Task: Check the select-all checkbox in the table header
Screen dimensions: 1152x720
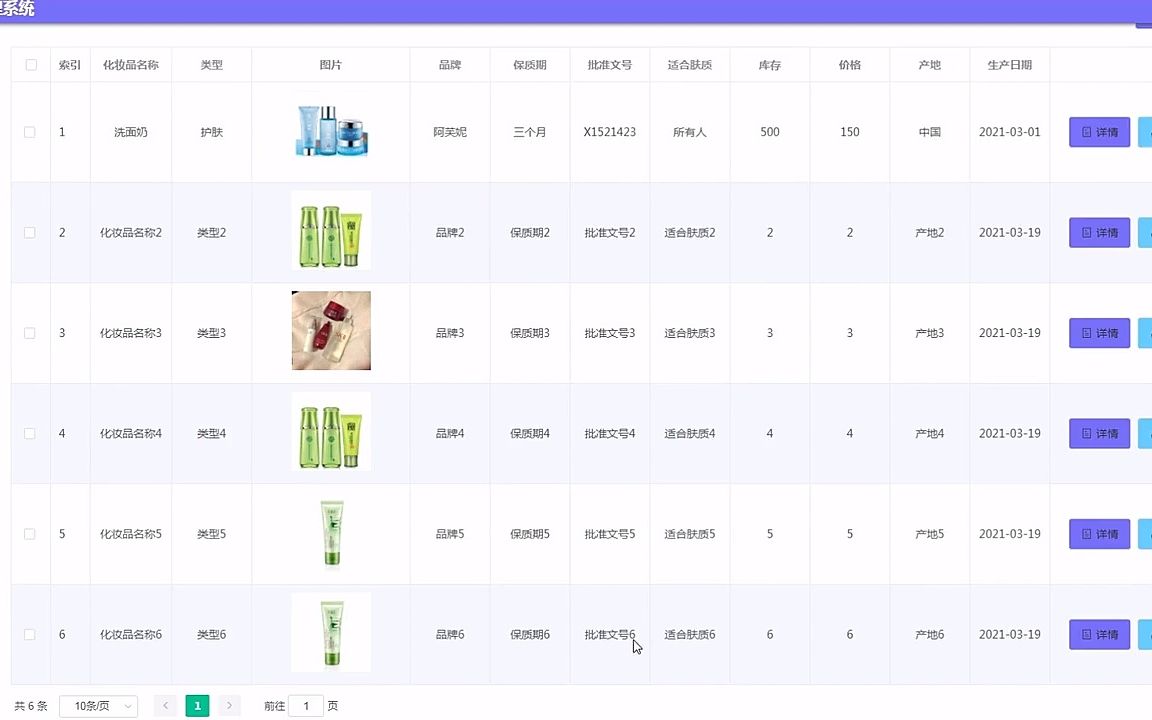Action: 31,64
